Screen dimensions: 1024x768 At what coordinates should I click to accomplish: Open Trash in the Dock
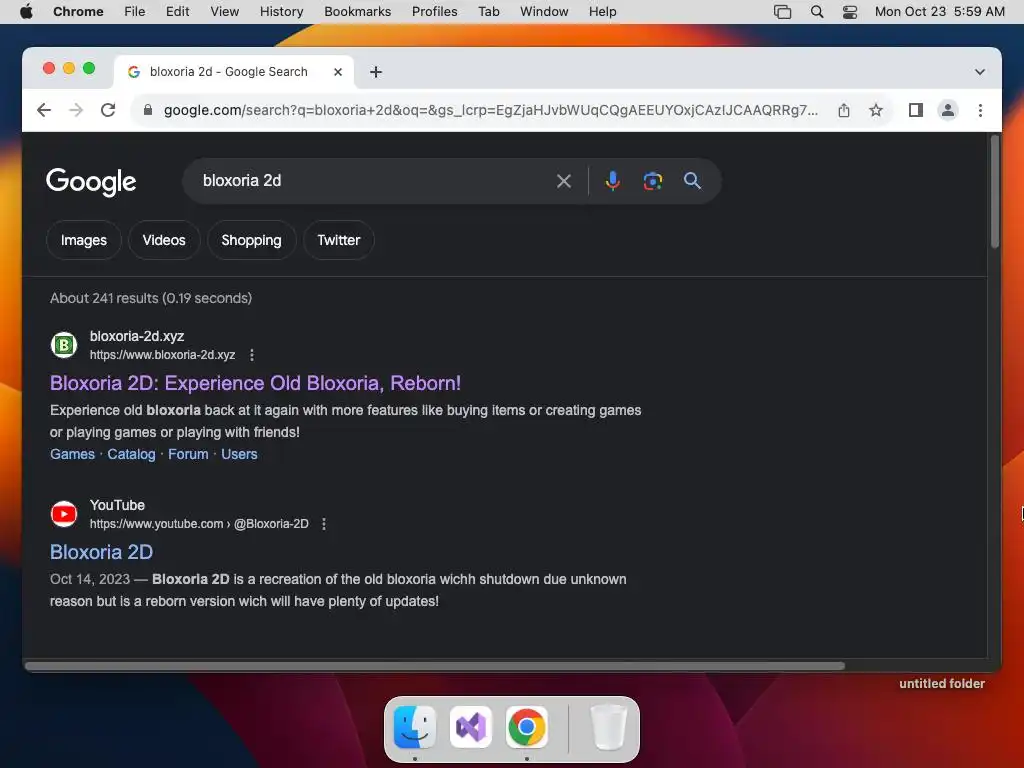609,727
